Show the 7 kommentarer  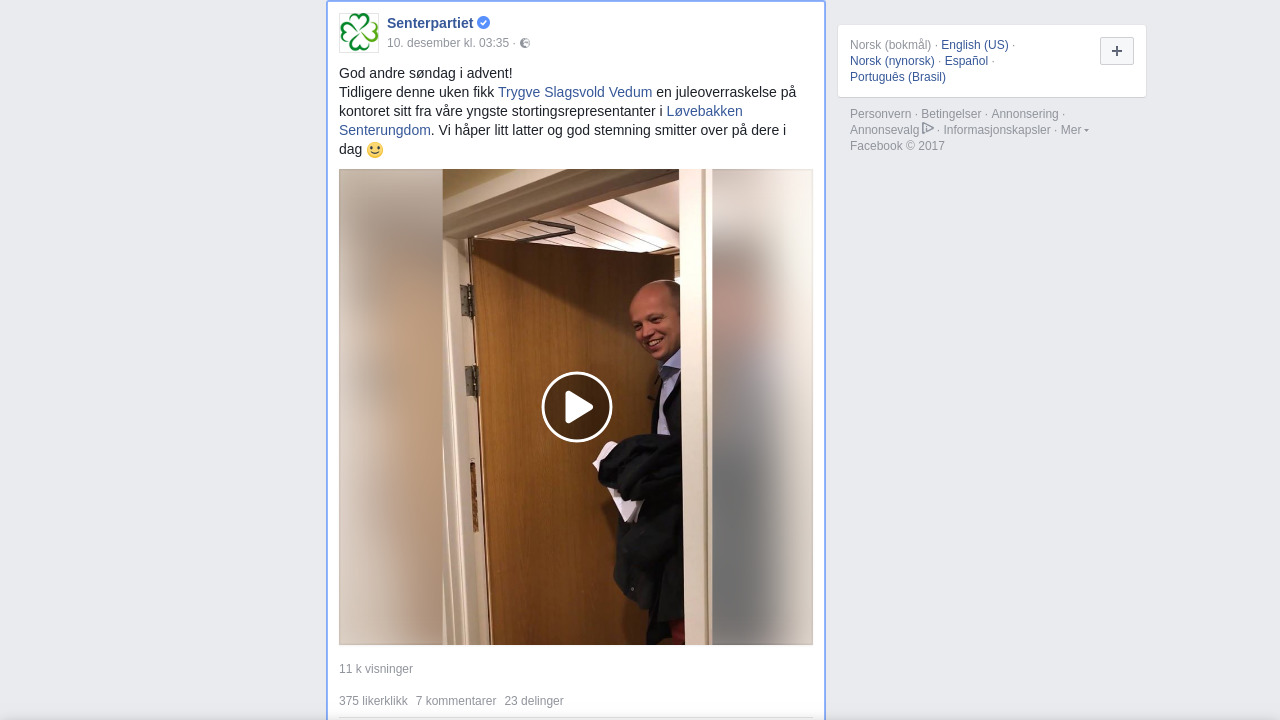(456, 701)
